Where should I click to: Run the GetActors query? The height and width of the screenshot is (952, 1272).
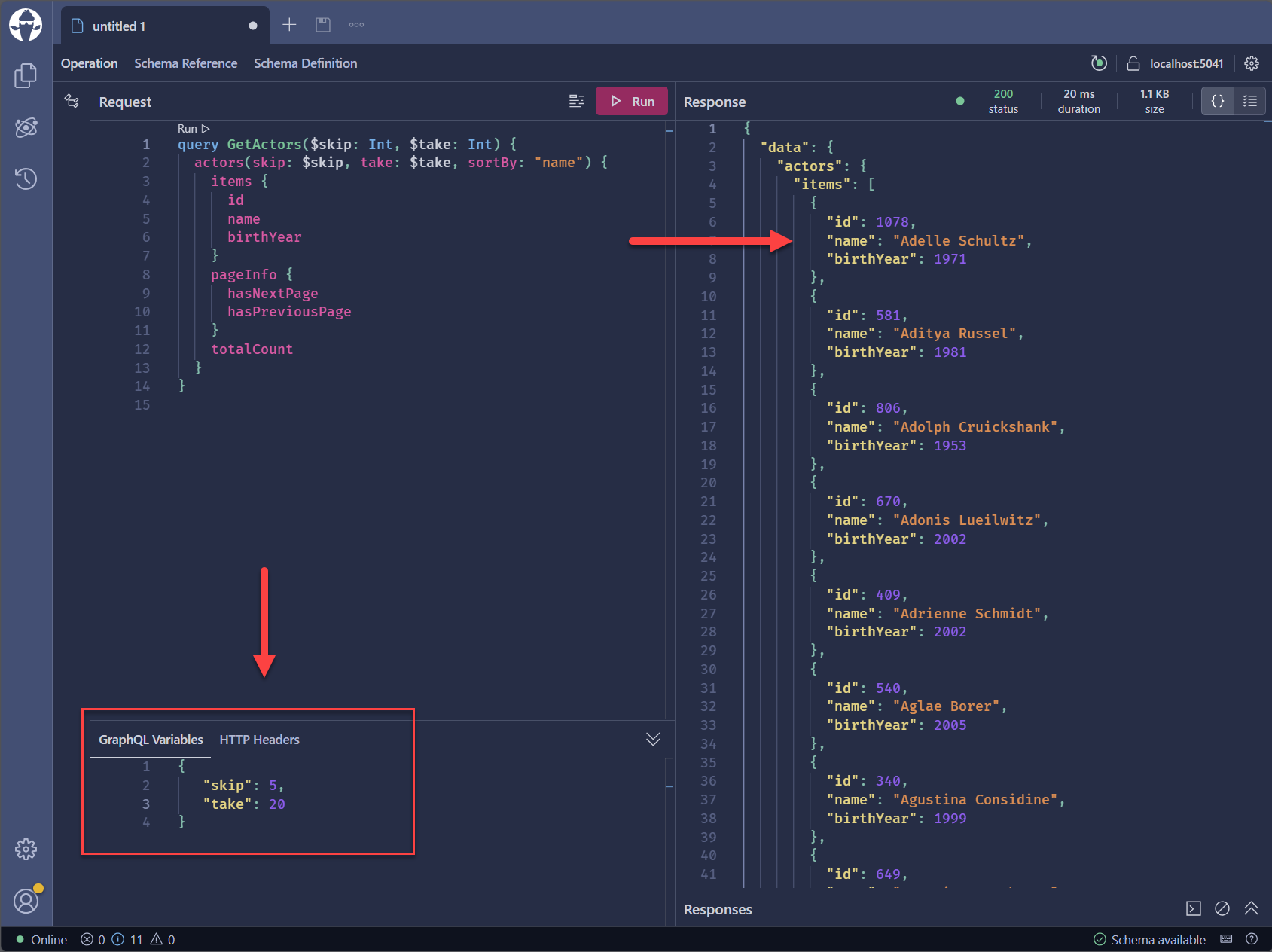click(x=631, y=100)
